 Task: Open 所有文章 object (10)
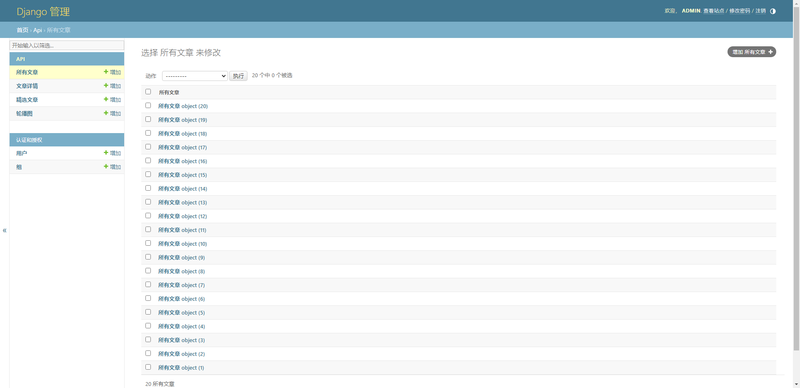point(183,244)
